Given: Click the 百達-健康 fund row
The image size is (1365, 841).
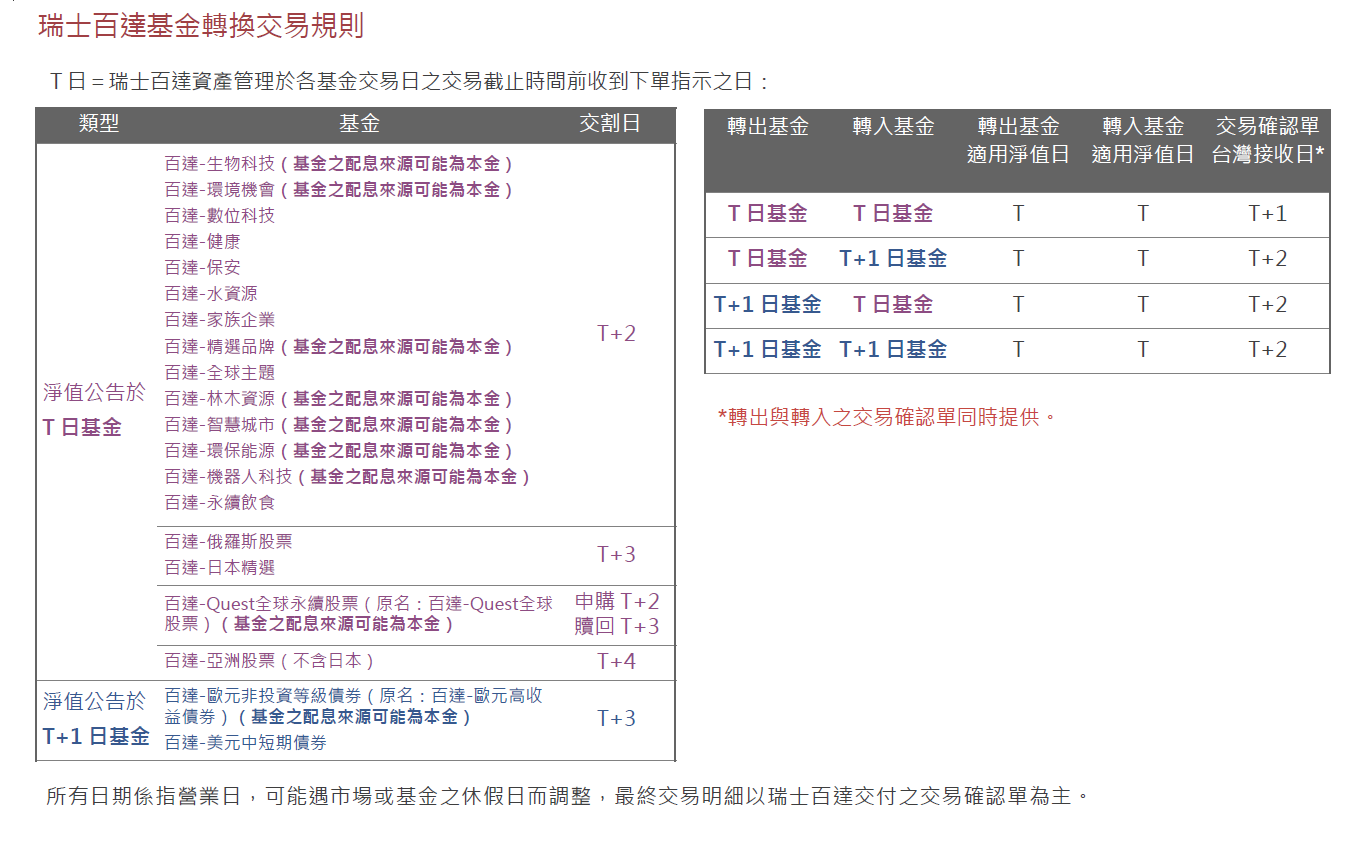Looking at the screenshot, I should [x=202, y=242].
